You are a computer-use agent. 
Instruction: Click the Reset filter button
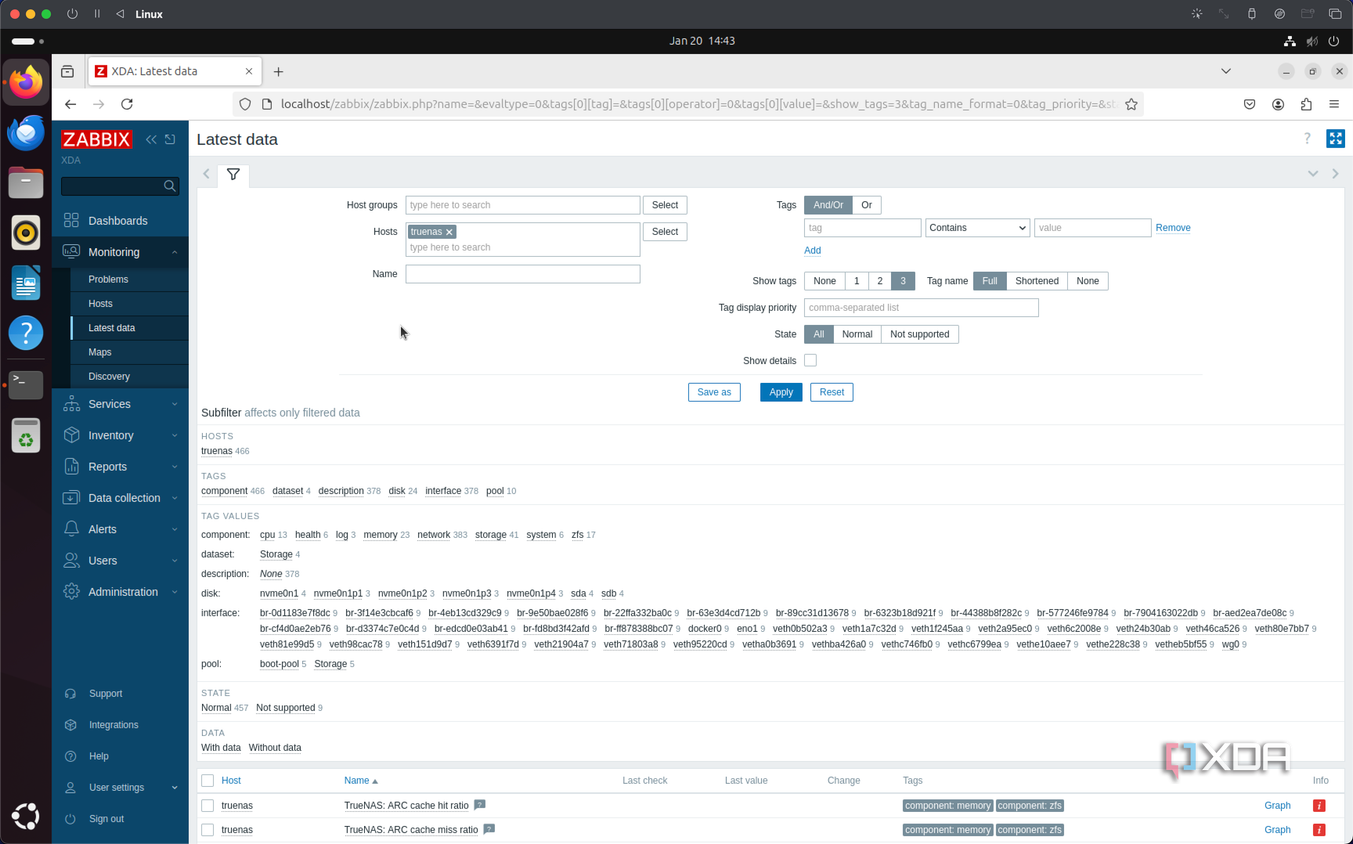[832, 392]
